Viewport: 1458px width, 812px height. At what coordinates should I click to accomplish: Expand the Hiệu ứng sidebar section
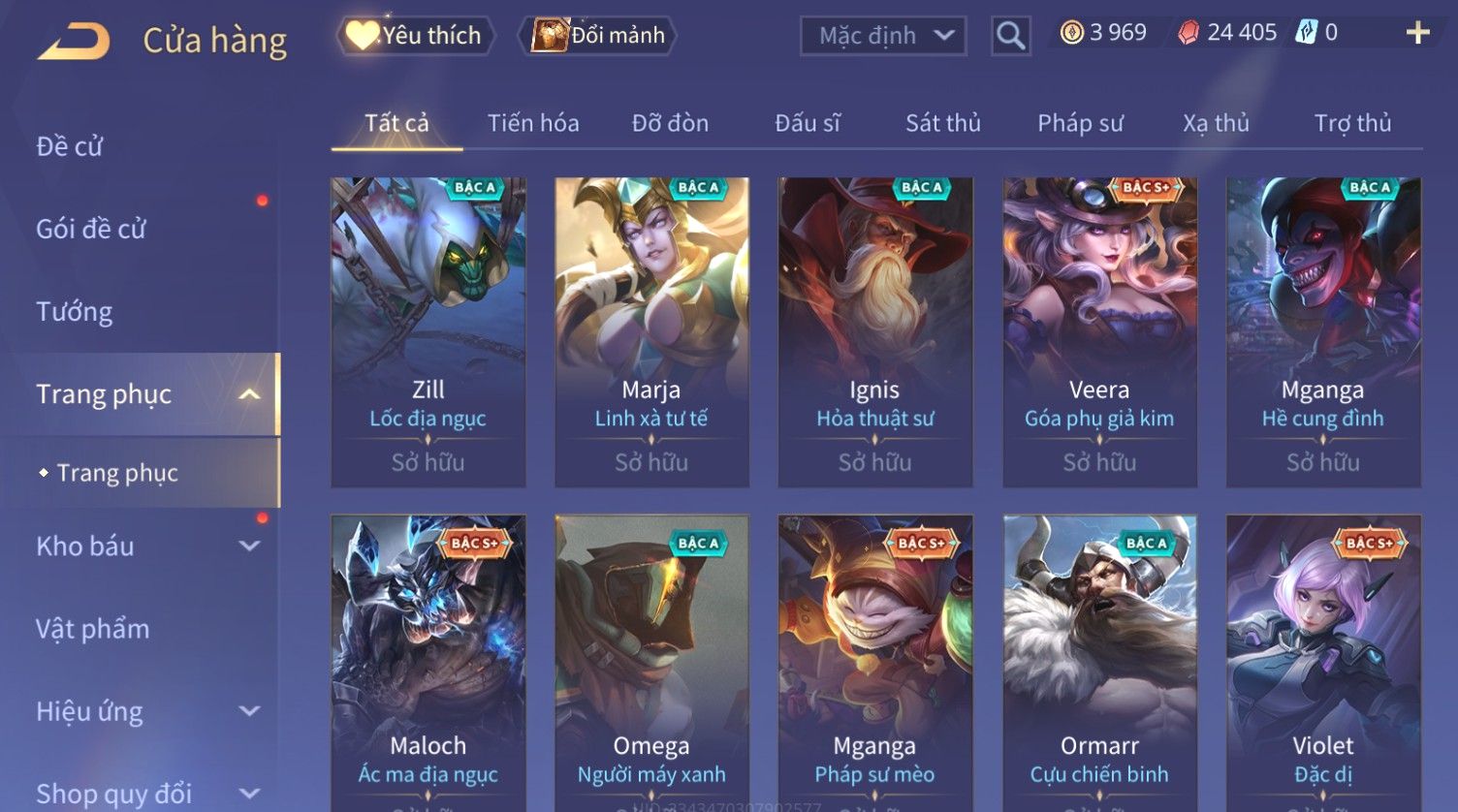pyautogui.click(x=249, y=711)
